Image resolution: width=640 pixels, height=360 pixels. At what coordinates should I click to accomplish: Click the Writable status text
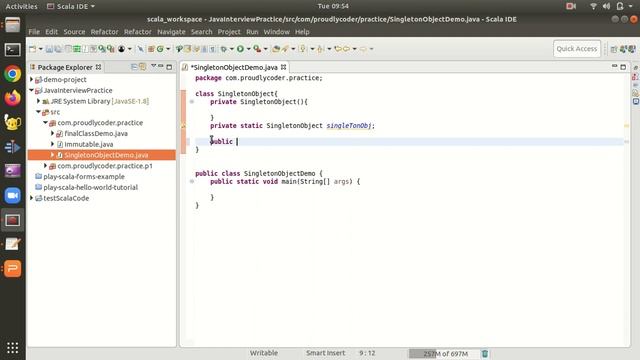point(264,353)
